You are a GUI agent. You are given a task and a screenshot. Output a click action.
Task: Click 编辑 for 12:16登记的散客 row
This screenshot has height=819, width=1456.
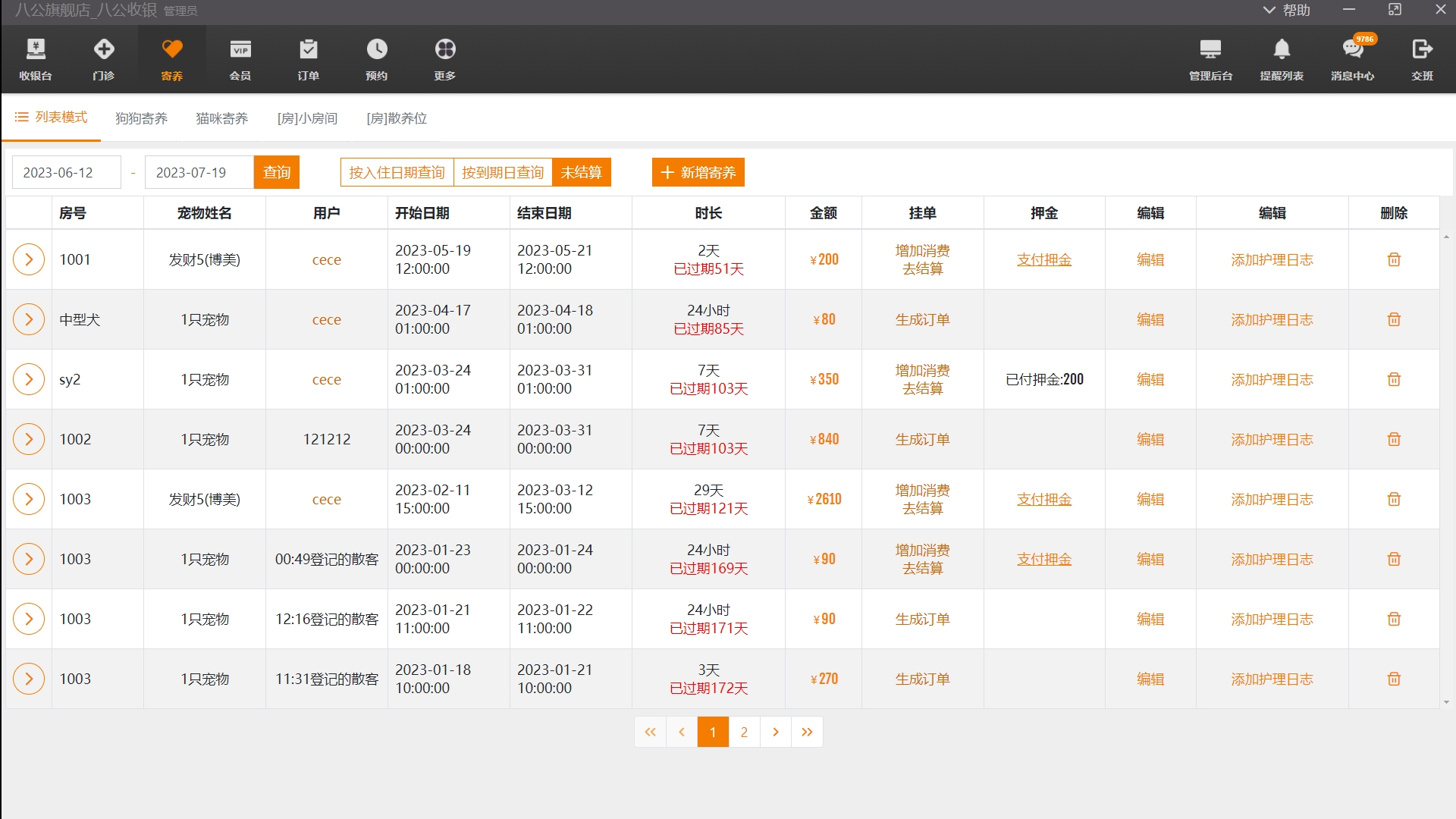point(1150,619)
